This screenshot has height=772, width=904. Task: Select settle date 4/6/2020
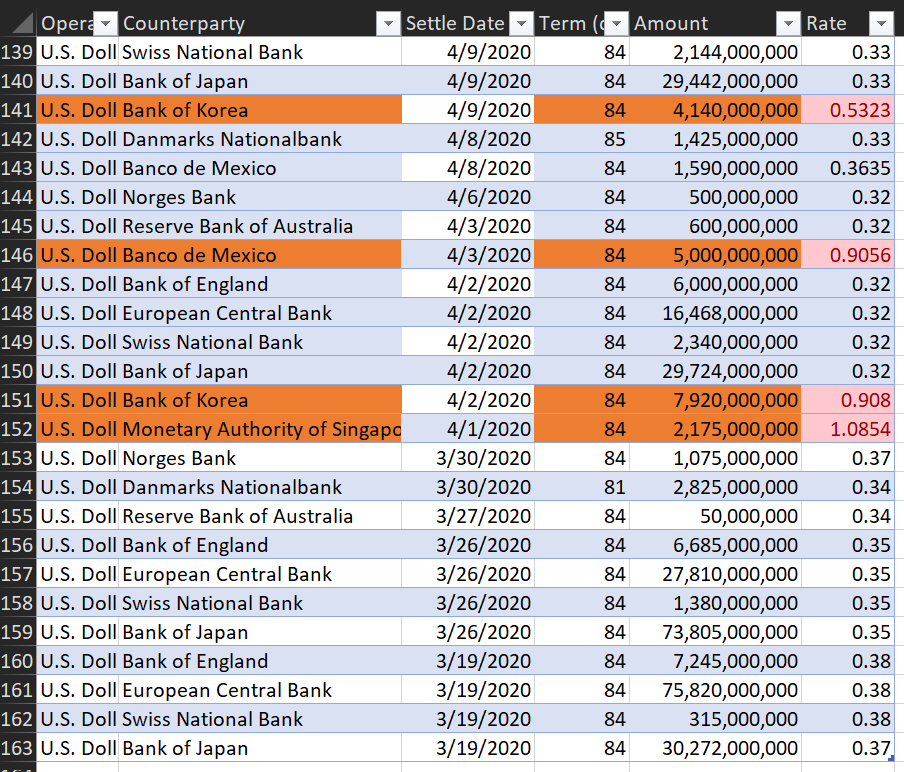468,197
